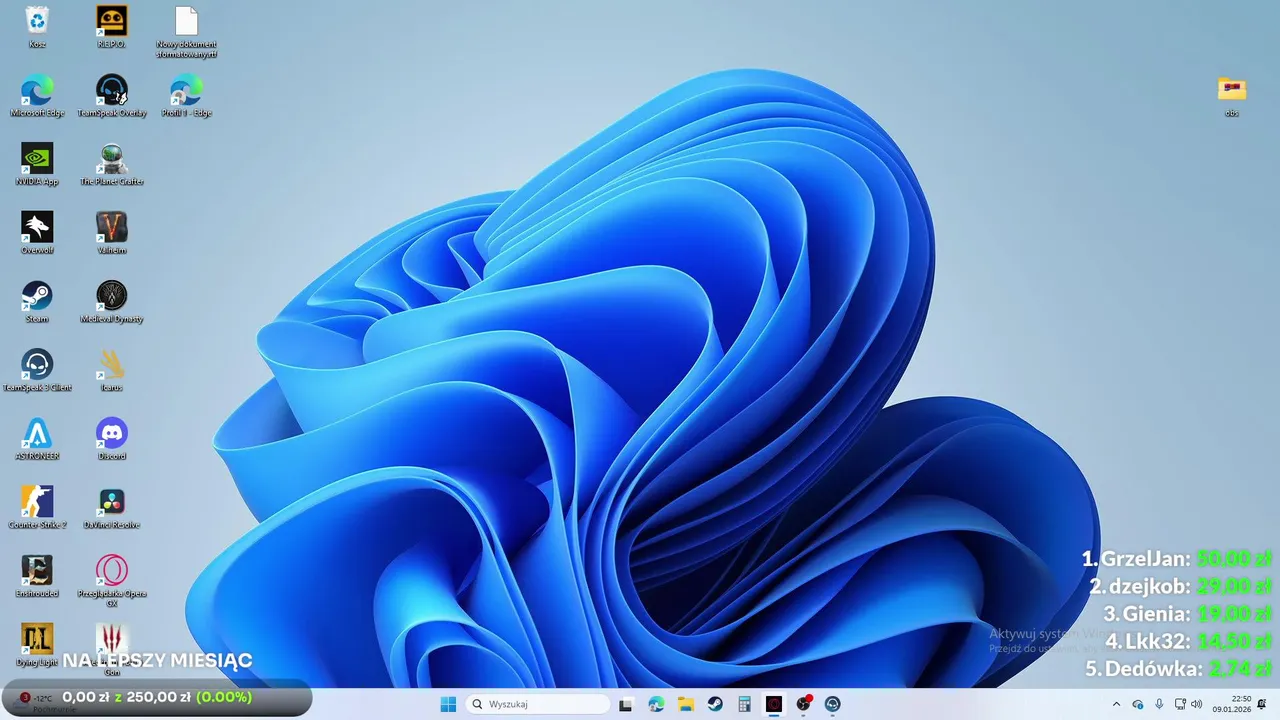Open the Przeglądarka Opera GX desktop shortcut
Image resolution: width=1280 pixels, height=720 pixels.
(x=112, y=581)
